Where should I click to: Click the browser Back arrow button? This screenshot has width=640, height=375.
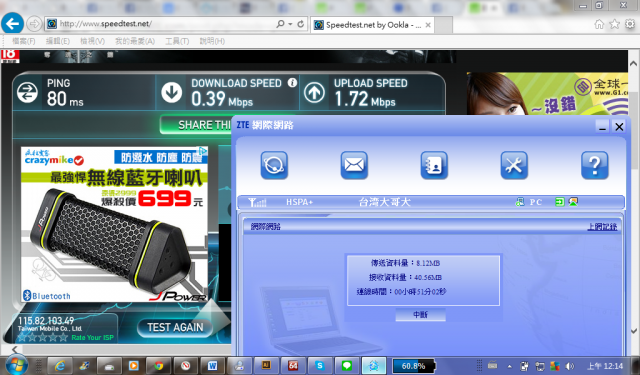tap(12, 23)
